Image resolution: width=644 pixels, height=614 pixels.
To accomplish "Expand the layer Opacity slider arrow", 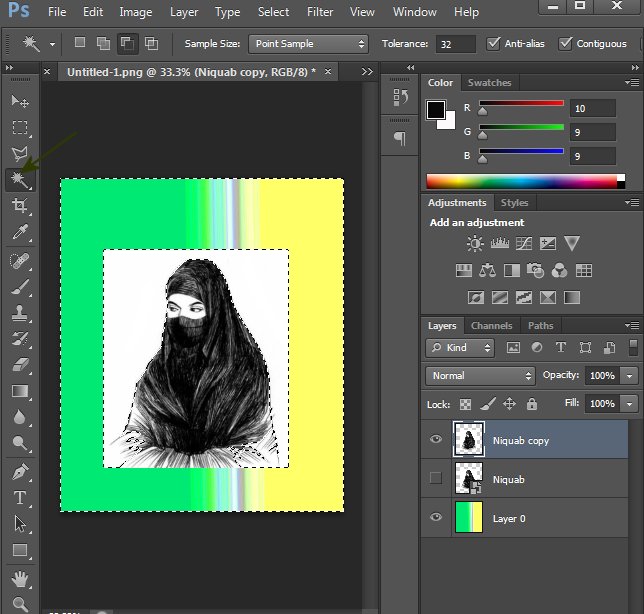I will 629,376.
